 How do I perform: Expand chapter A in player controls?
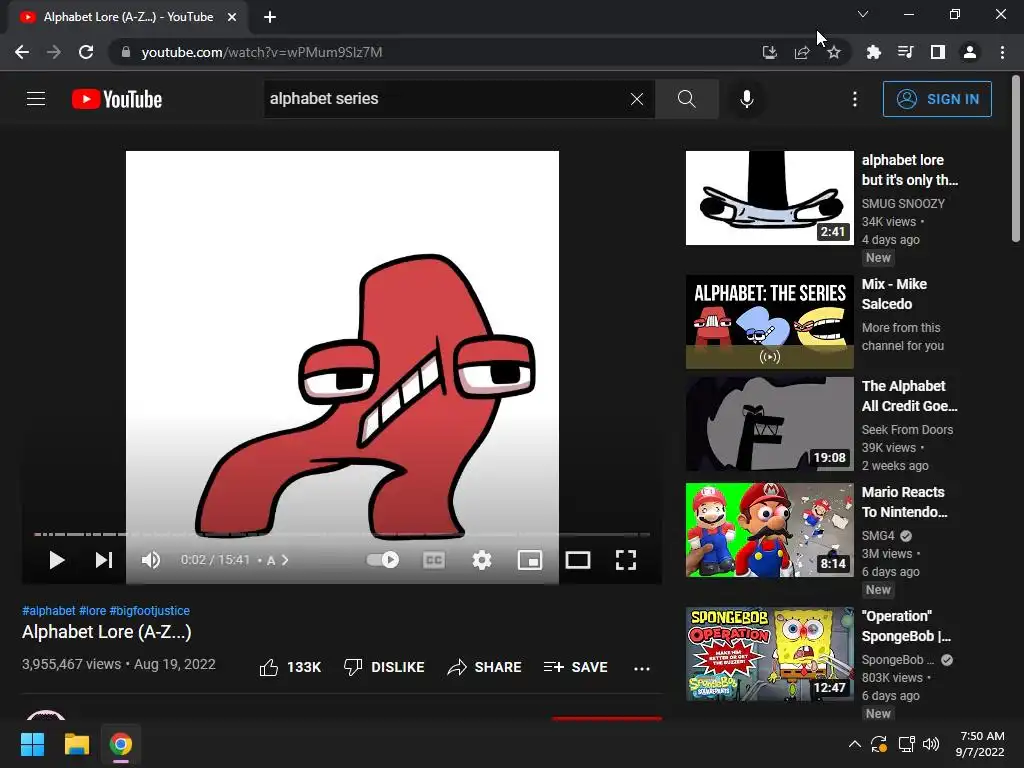278,560
